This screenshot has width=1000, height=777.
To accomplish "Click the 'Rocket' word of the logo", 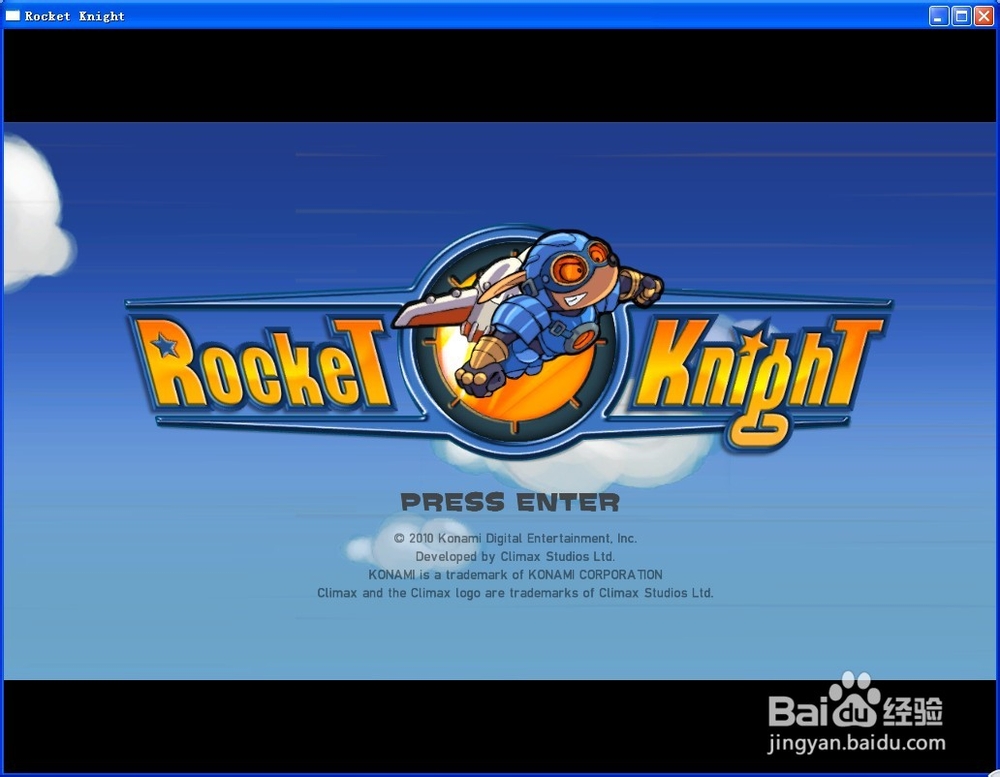I will click(261, 365).
